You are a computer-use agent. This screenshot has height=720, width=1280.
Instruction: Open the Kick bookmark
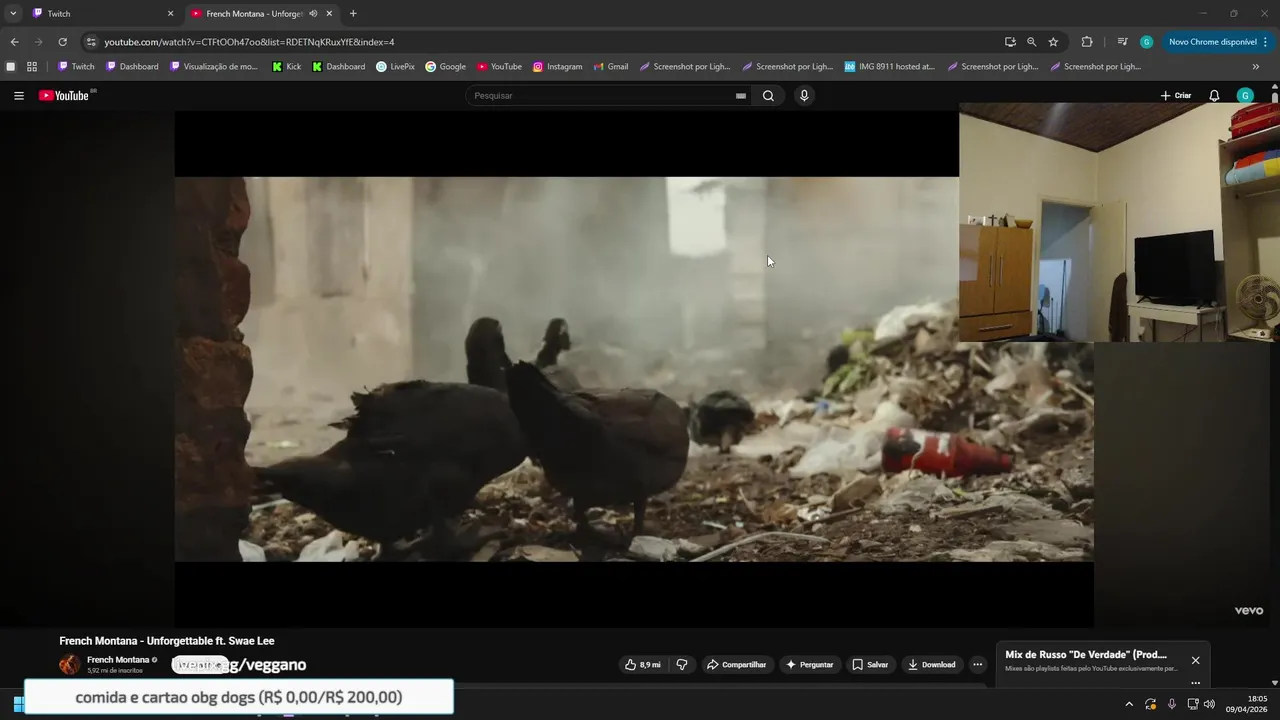coord(286,67)
